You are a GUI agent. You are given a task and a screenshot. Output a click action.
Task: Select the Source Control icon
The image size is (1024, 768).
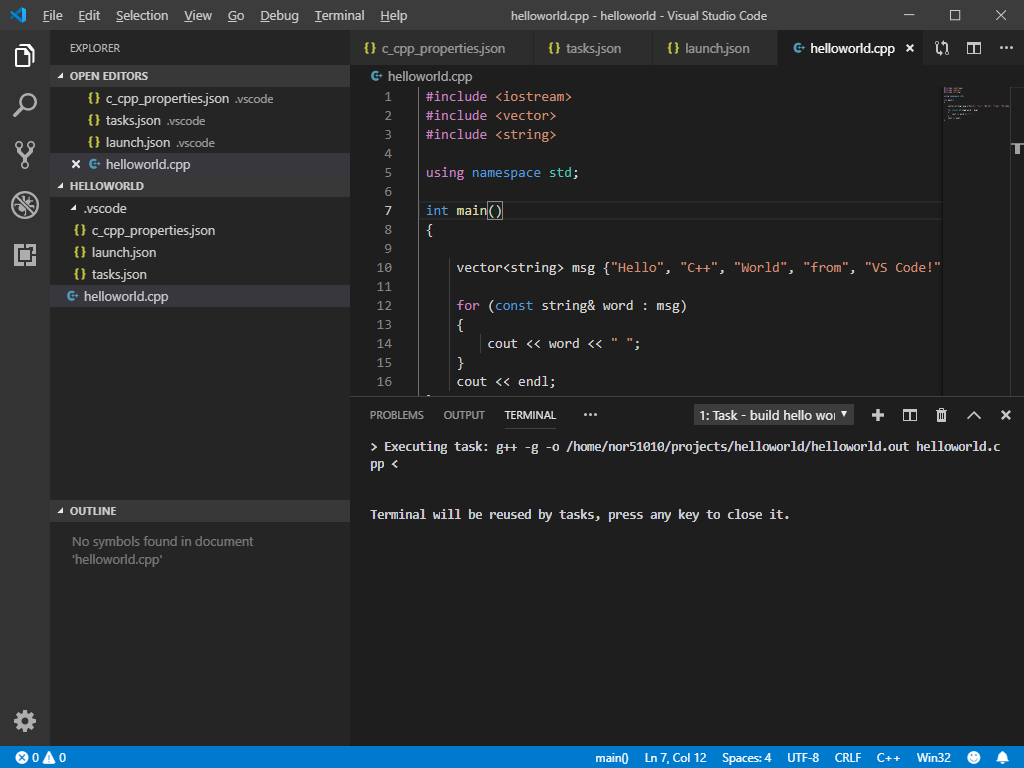click(x=25, y=154)
